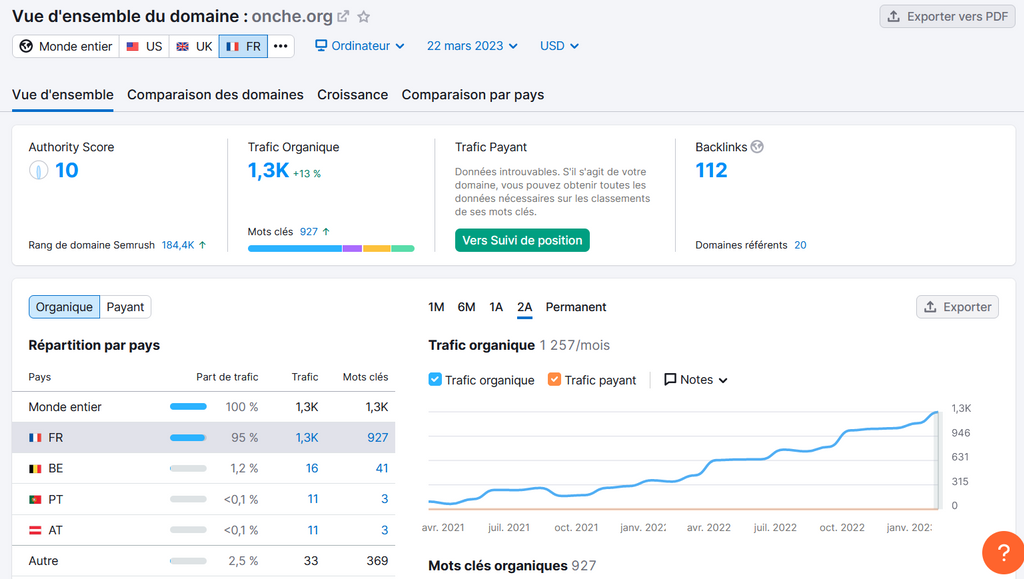Switch to the Payant toggle
The image size is (1024, 579).
coord(125,307)
